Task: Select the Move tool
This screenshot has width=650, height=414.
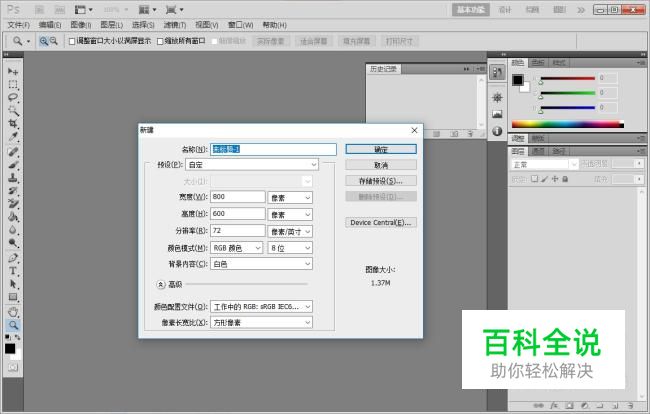Action: (13, 71)
